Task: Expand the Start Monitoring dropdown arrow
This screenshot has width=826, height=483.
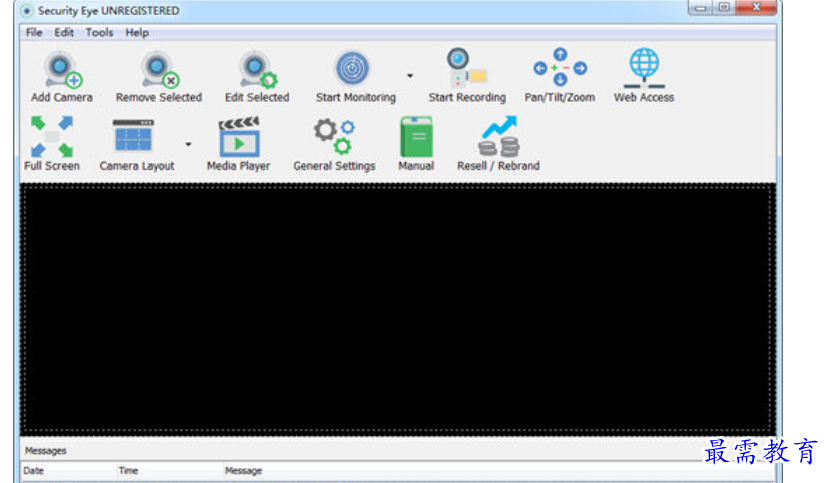Action: 410,76
